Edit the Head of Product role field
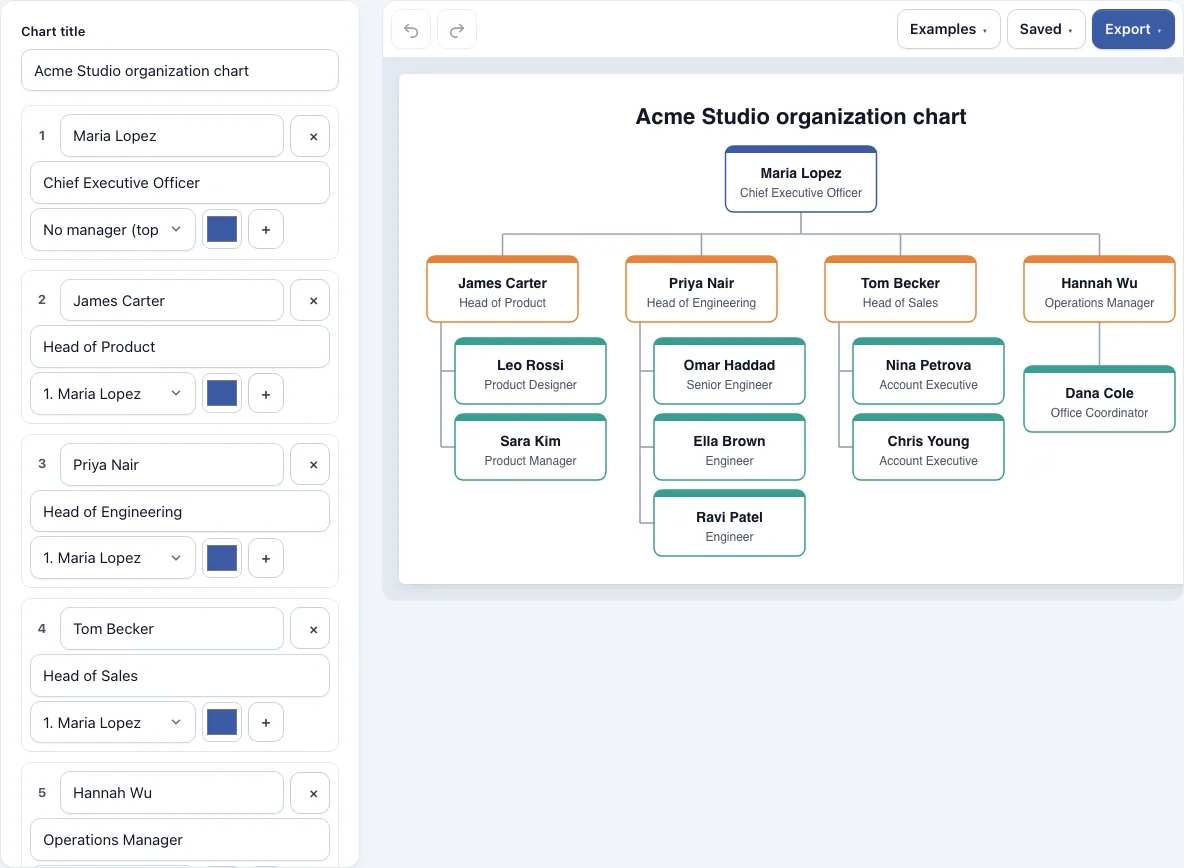Viewport: 1184px width, 868px height. (x=180, y=347)
